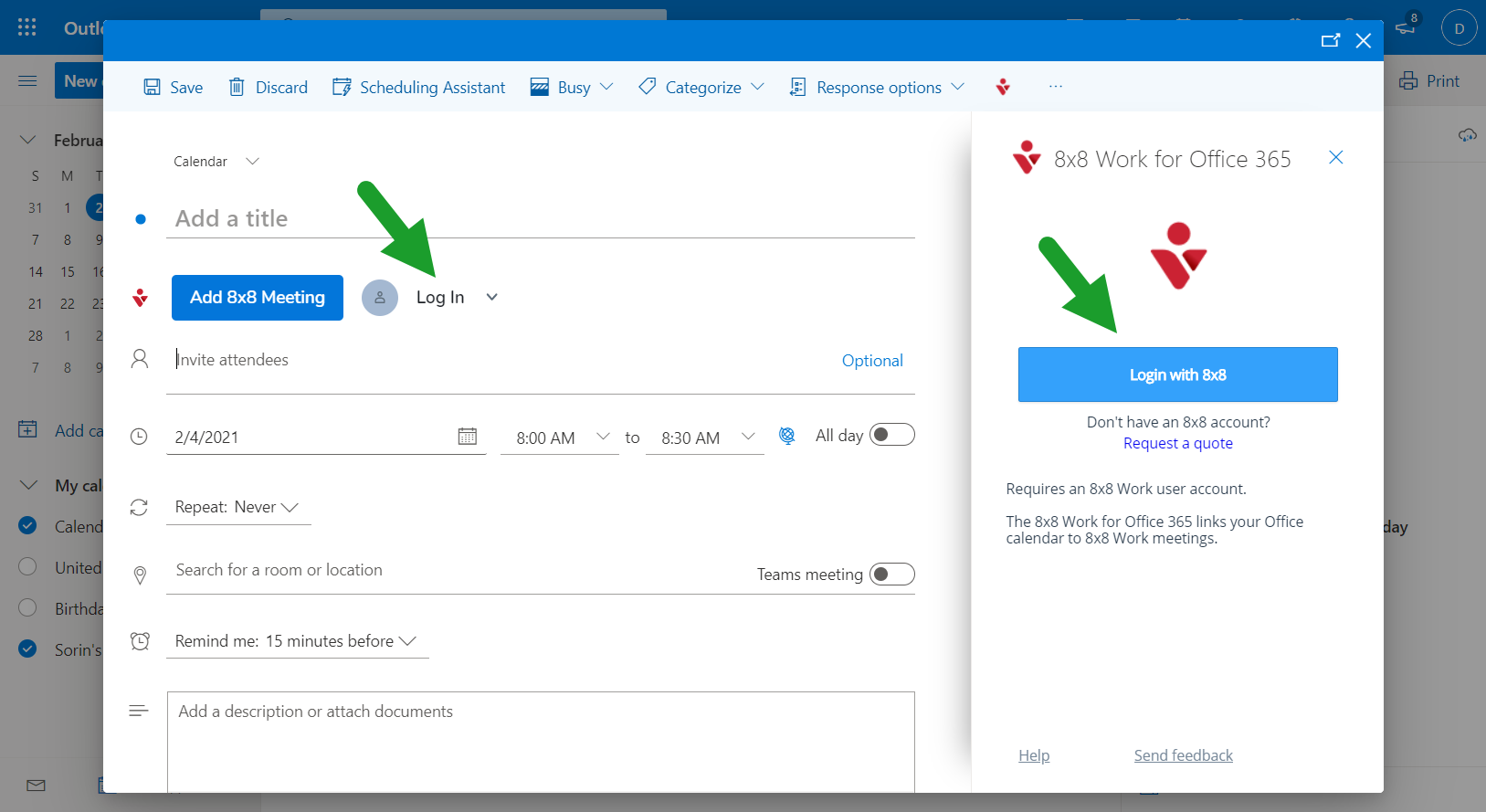Open the Help link in 8x8 panel

[1034, 755]
